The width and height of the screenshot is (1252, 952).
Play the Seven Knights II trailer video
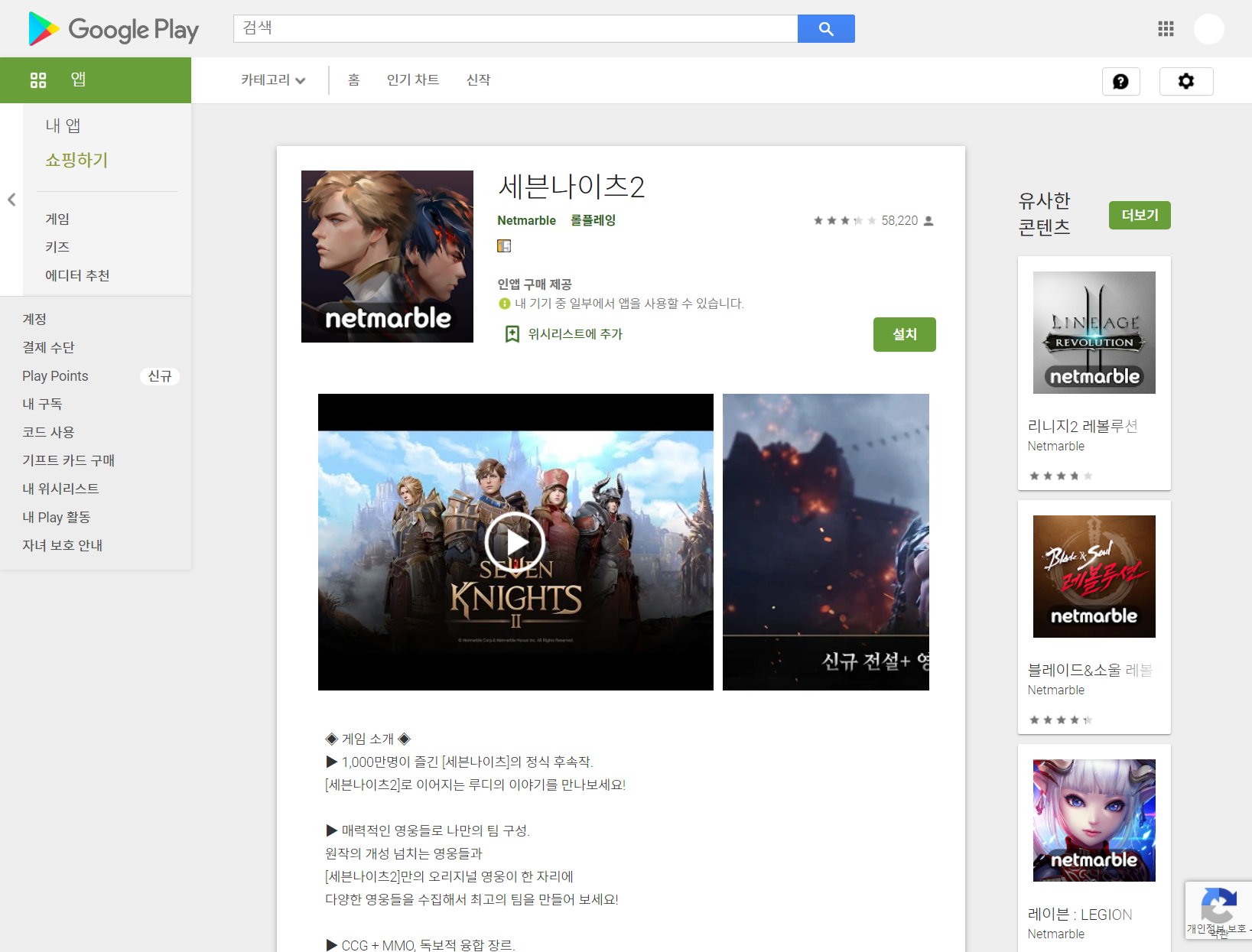pyautogui.click(x=515, y=542)
